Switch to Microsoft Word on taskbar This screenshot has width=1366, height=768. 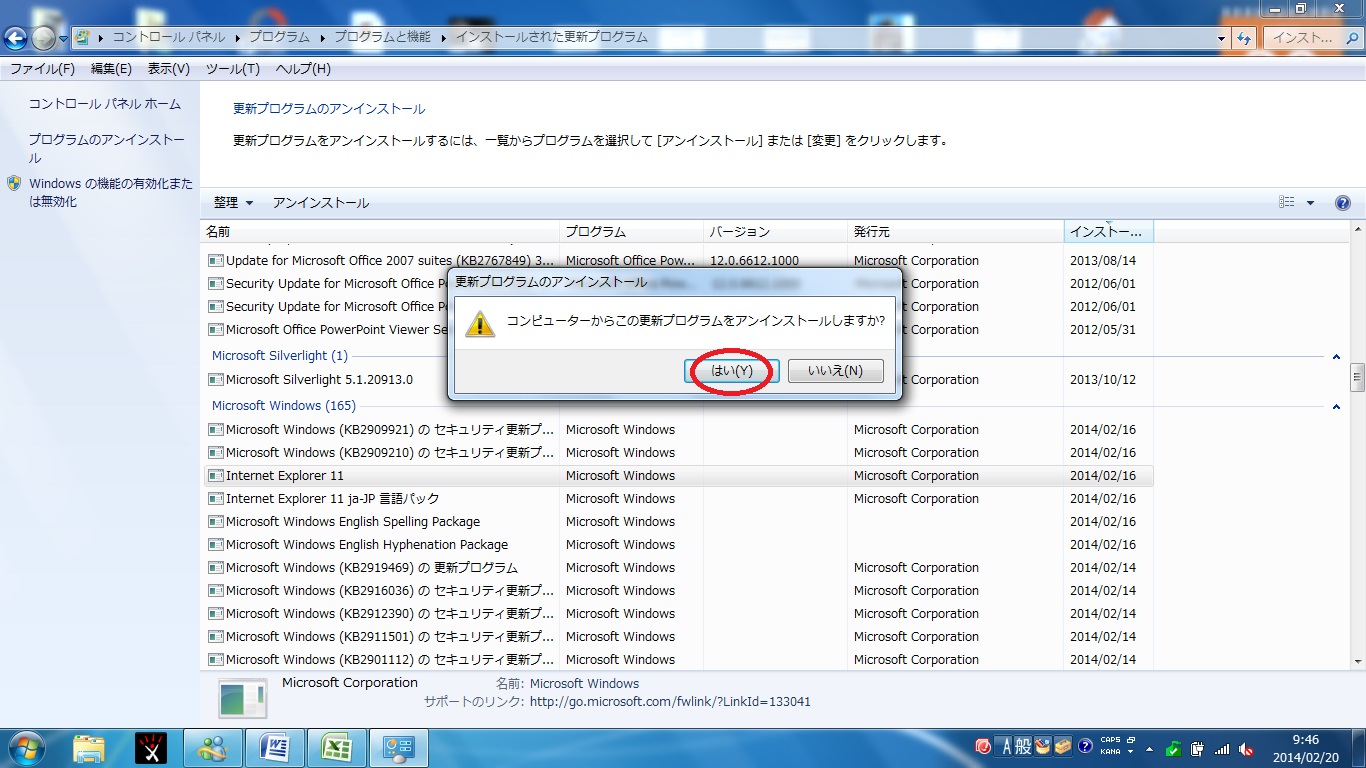[275, 748]
